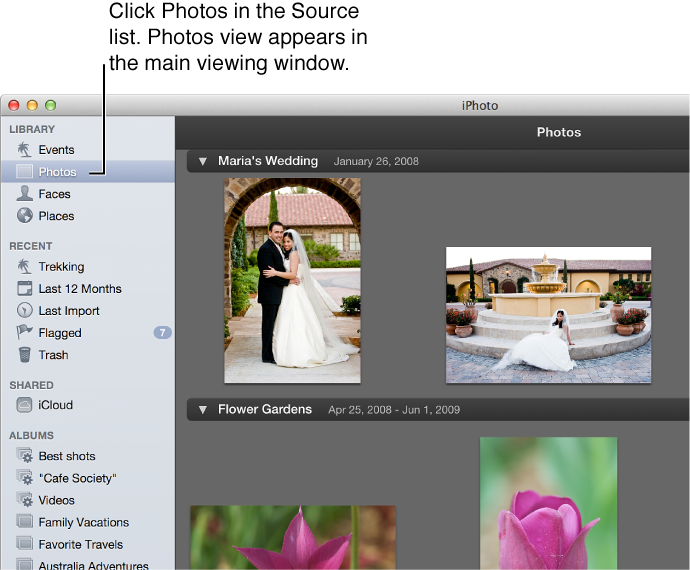Click the Videos smart album icon

tap(25, 499)
